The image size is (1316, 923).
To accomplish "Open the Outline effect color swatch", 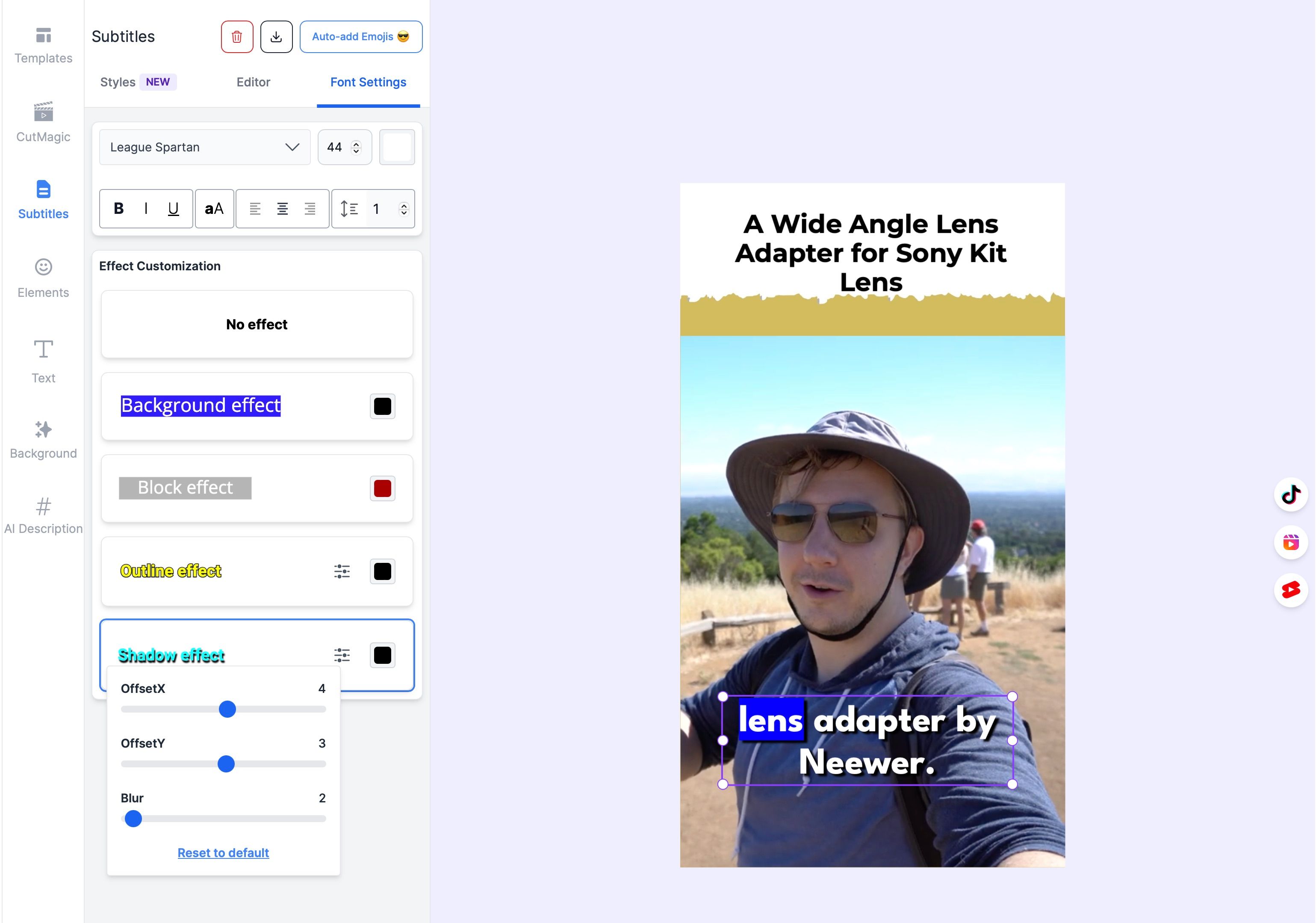I will pyautogui.click(x=382, y=571).
